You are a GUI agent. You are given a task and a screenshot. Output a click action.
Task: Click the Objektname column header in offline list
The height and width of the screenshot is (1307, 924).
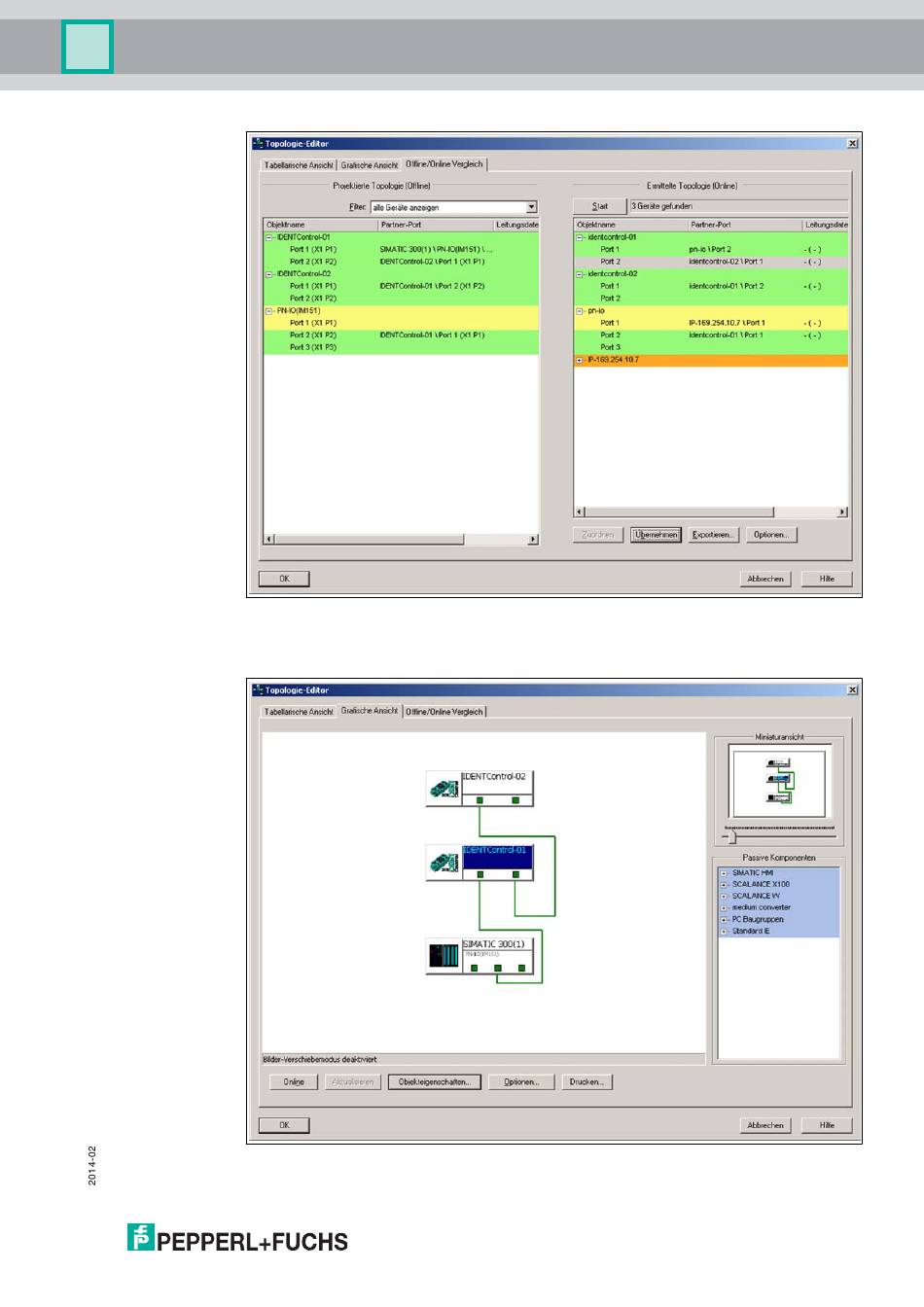(x=320, y=225)
